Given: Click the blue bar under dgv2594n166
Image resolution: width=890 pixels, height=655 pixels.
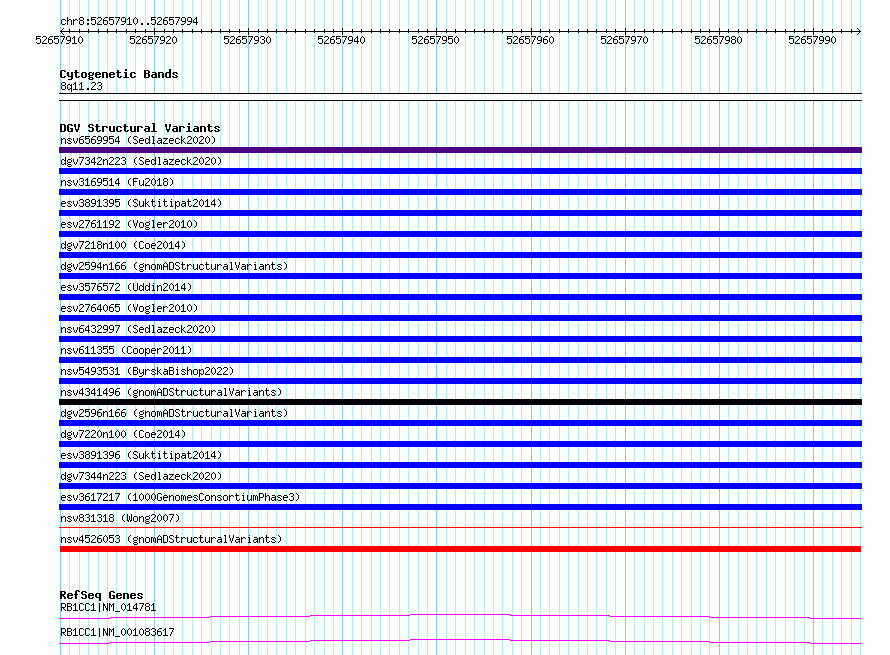Looking at the screenshot, I should pos(460,276).
